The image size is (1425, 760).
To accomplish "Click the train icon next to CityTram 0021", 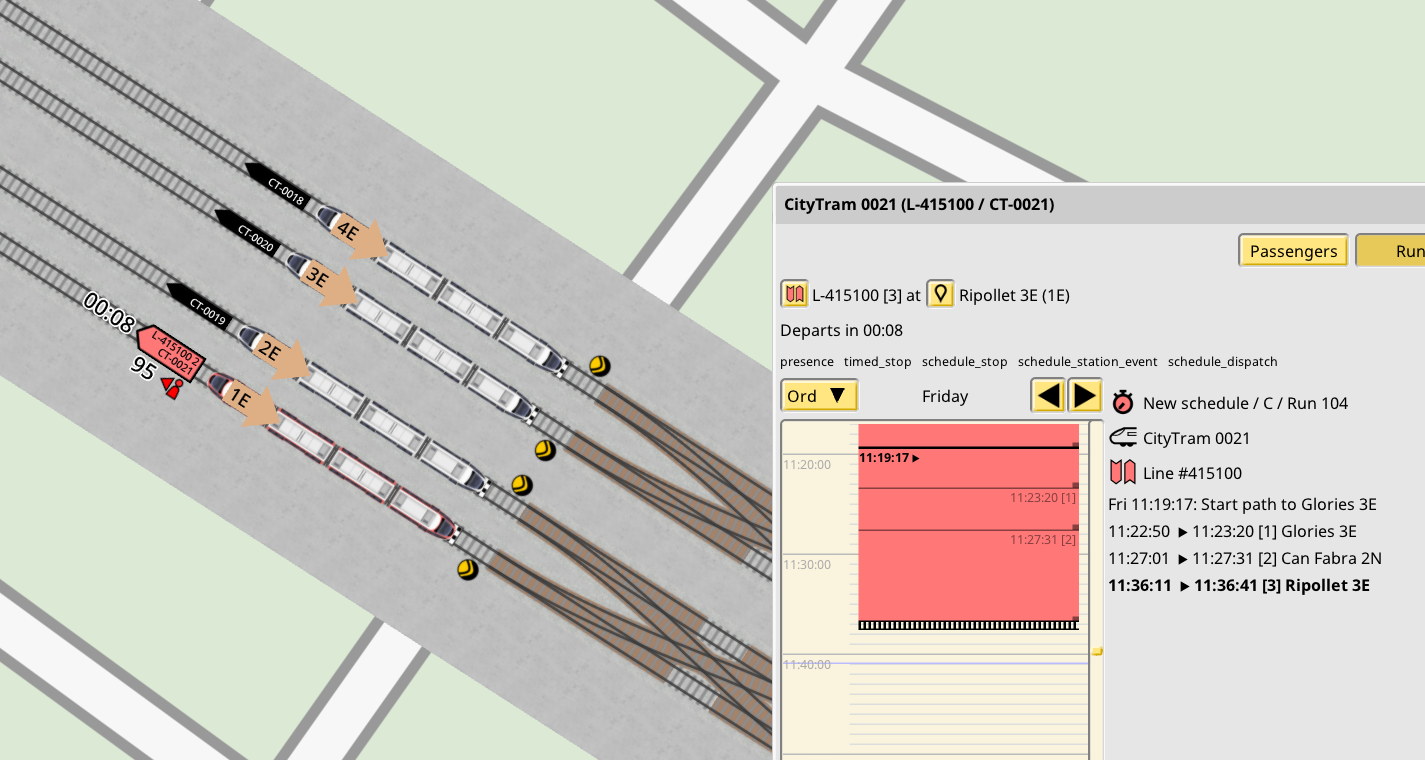I will pyautogui.click(x=1124, y=437).
